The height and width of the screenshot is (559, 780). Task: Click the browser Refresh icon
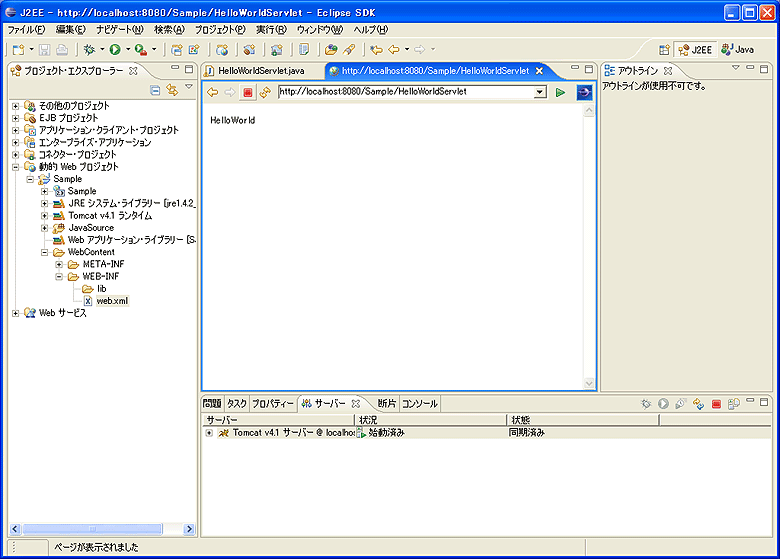(265, 92)
